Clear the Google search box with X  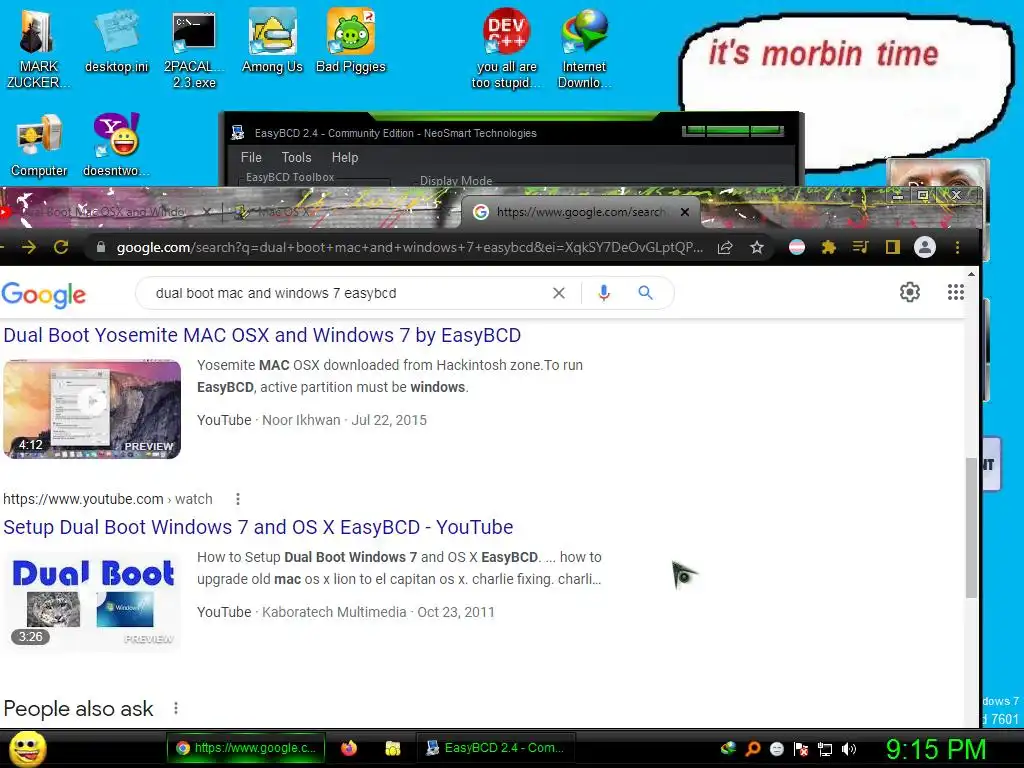point(558,293)
